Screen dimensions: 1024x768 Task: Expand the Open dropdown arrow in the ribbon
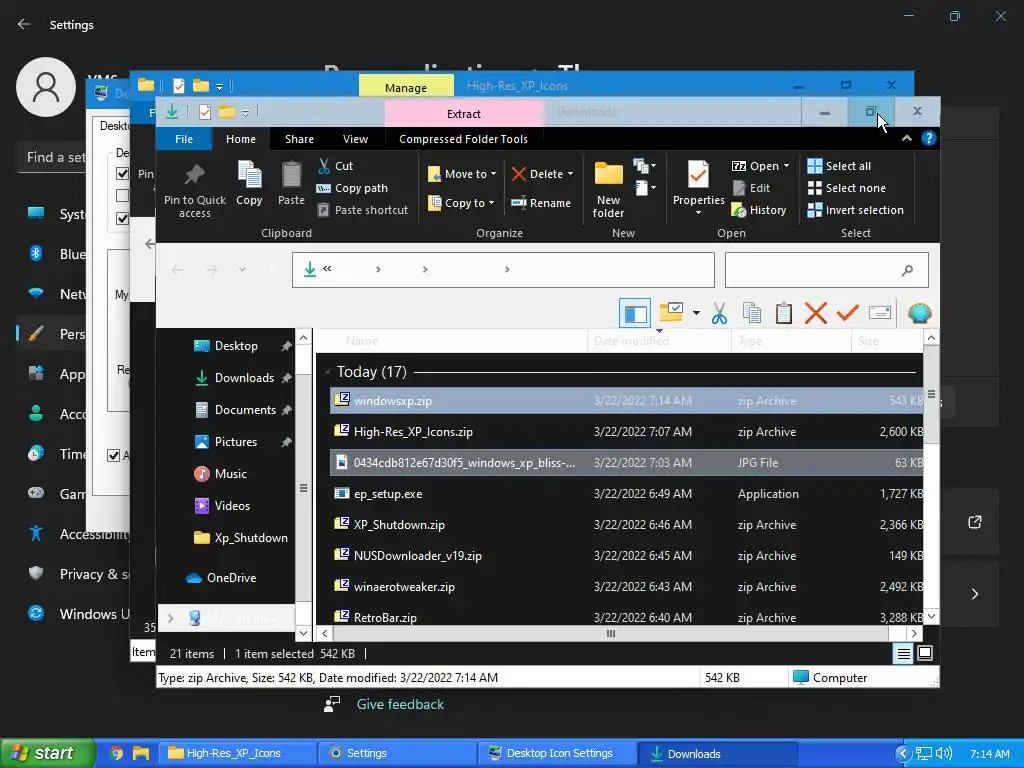786,166
